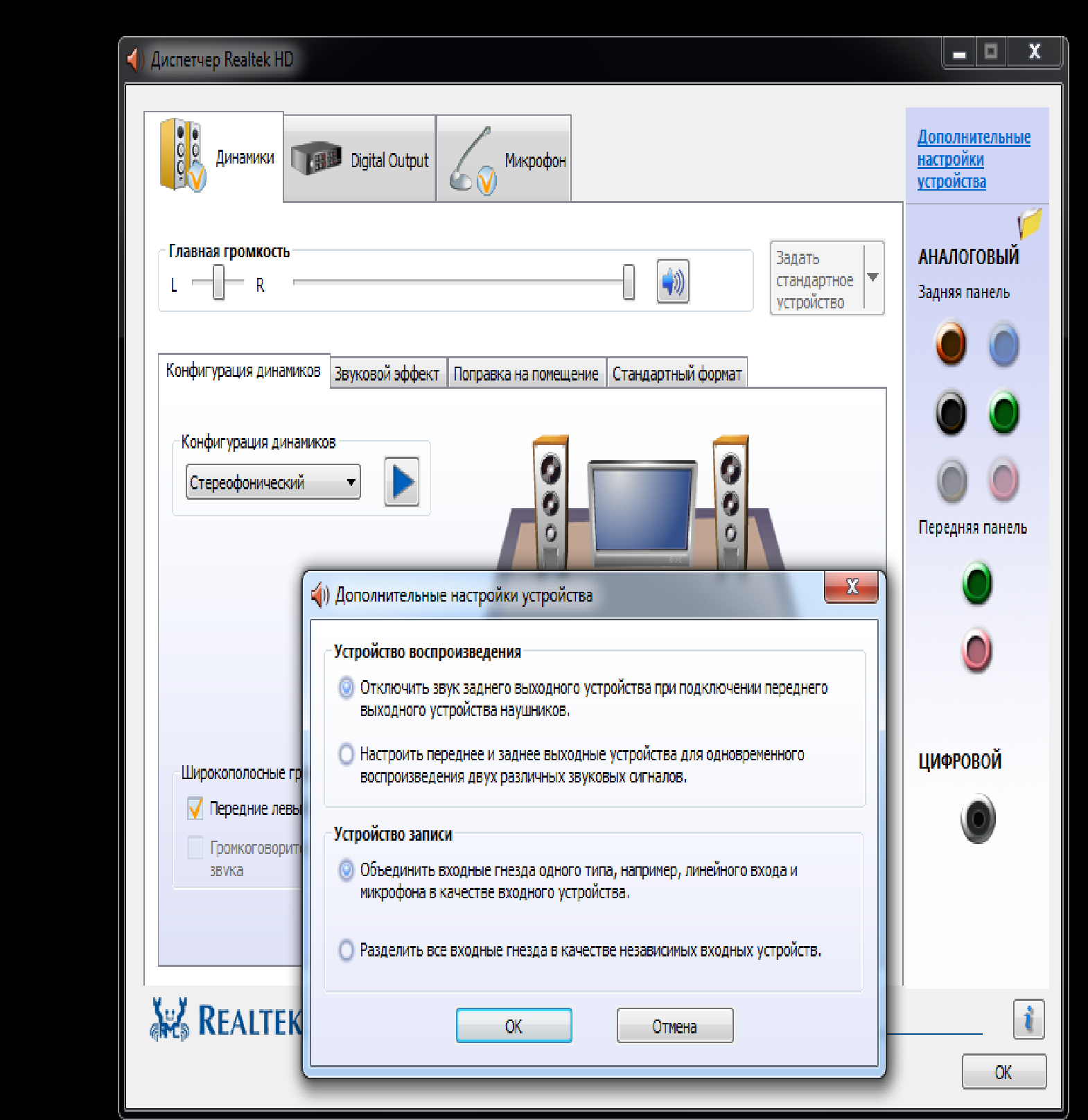
Task: Click the pink rear panel jack
Action: click(x=1003, y=480)
